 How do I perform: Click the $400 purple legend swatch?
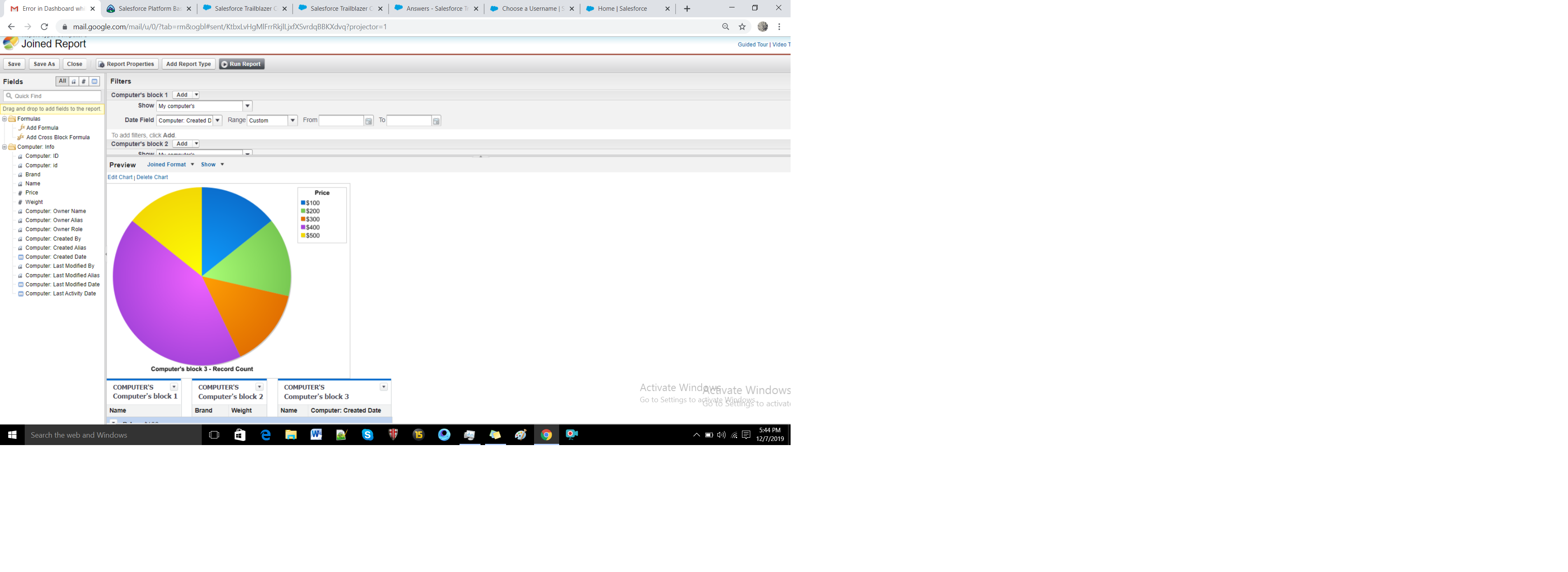303,227
